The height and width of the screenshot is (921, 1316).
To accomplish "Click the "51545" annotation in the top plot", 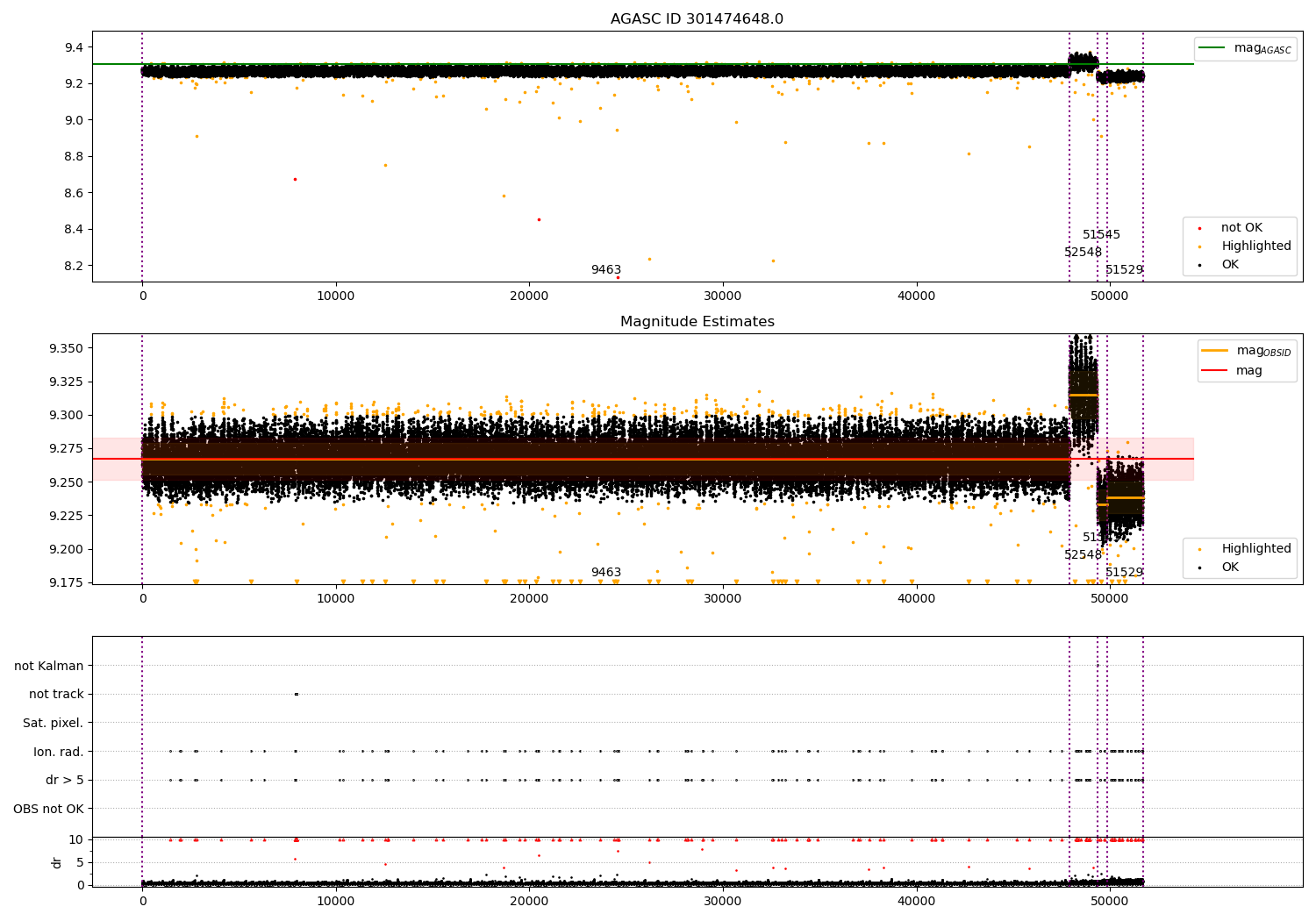I will click(1101, 235).
